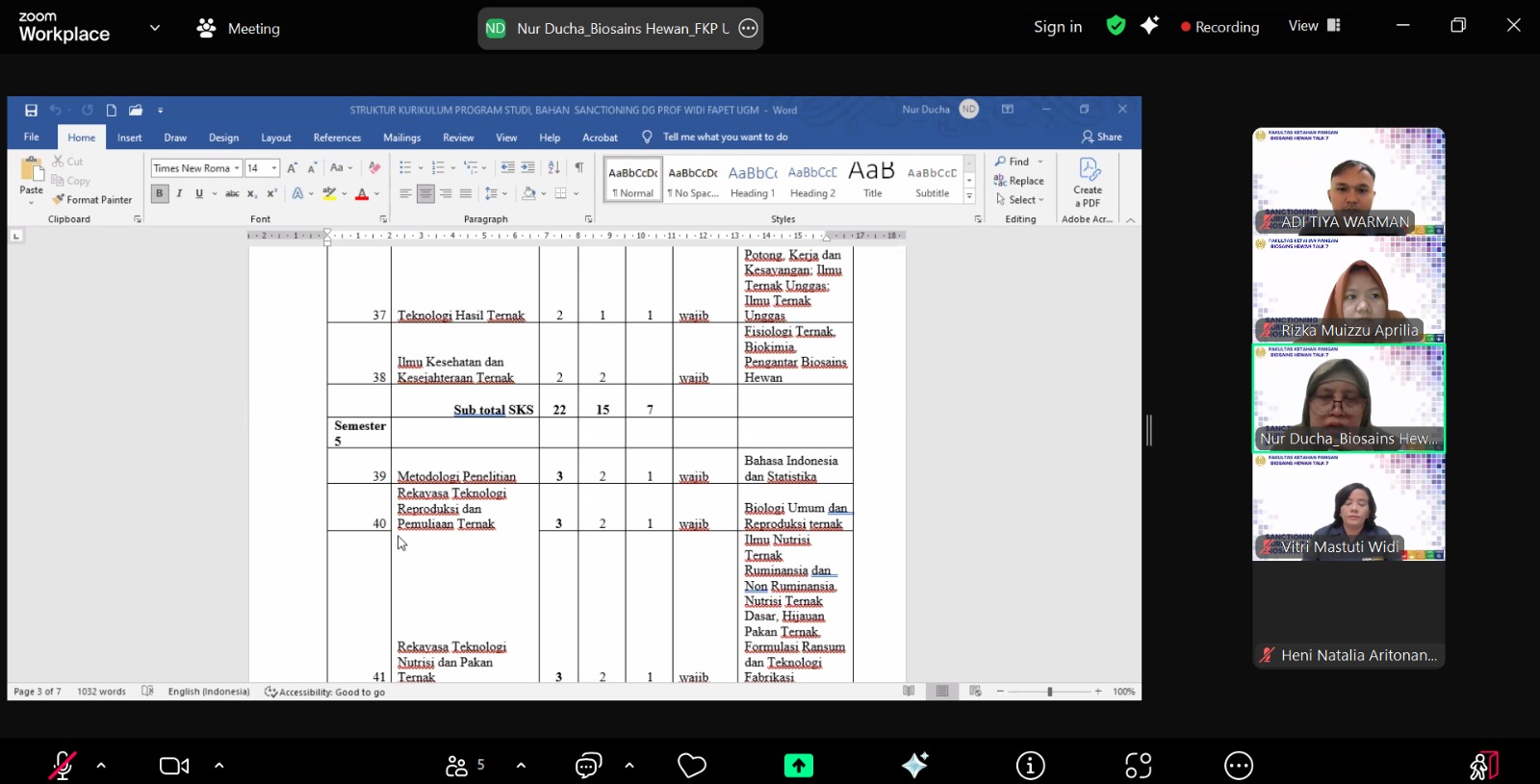Open the Zoom reactions heart icon
The width and height of the screenshot is (1540, 784).
[692, 766]
